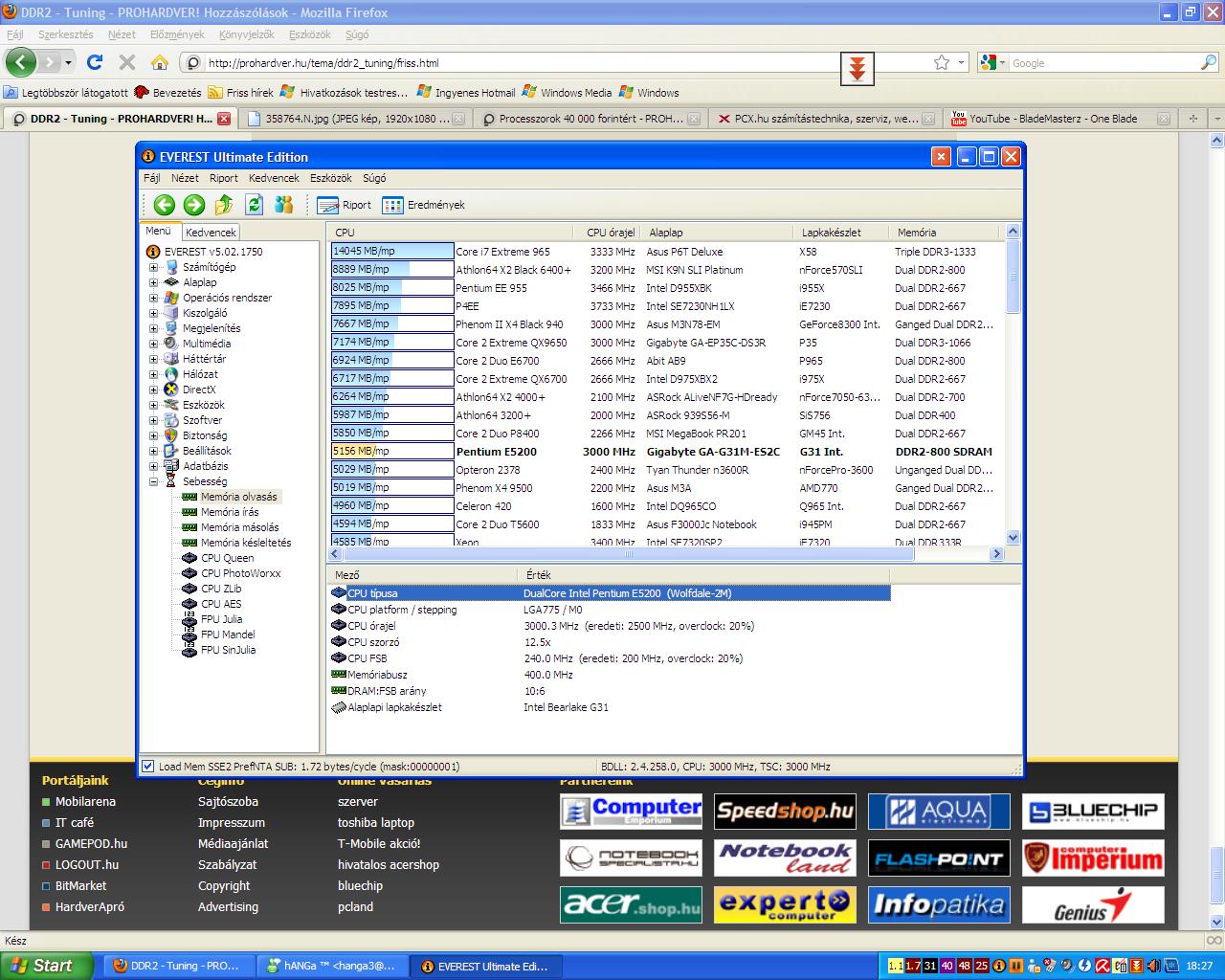This screenshot has height=980, width=1225.
Task: Go to Firefox home page
Action: (x=159, y=62)
